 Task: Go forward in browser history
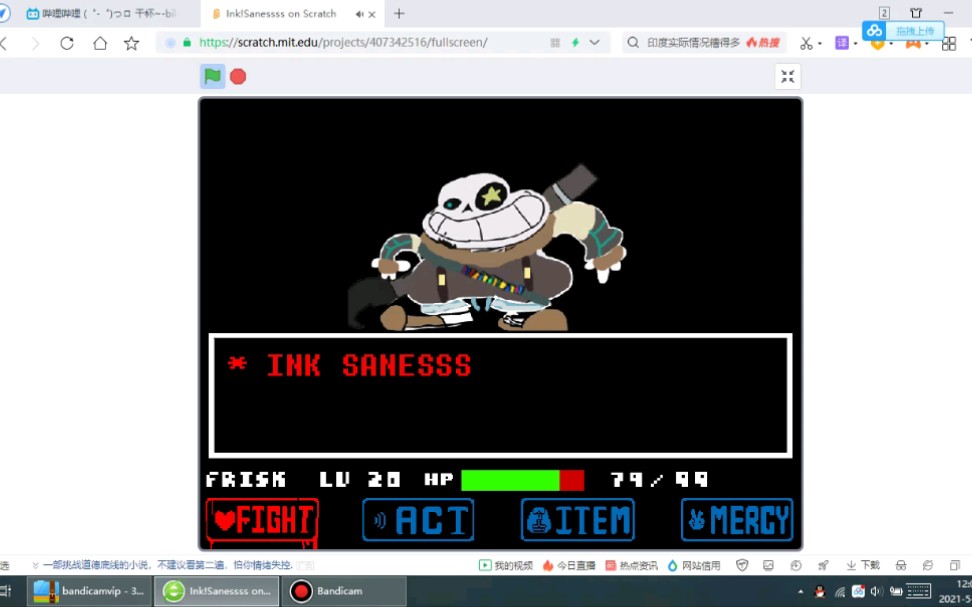coord(35,43)
